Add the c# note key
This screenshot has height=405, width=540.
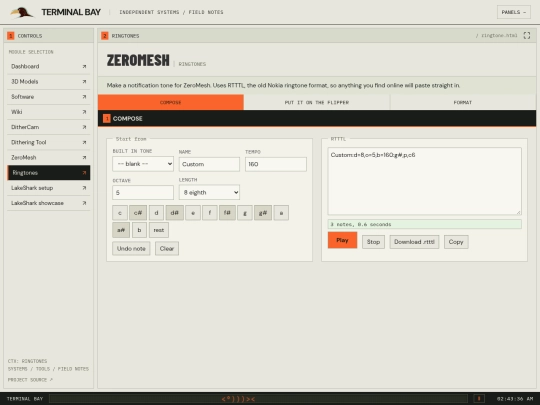pos(138,213)
